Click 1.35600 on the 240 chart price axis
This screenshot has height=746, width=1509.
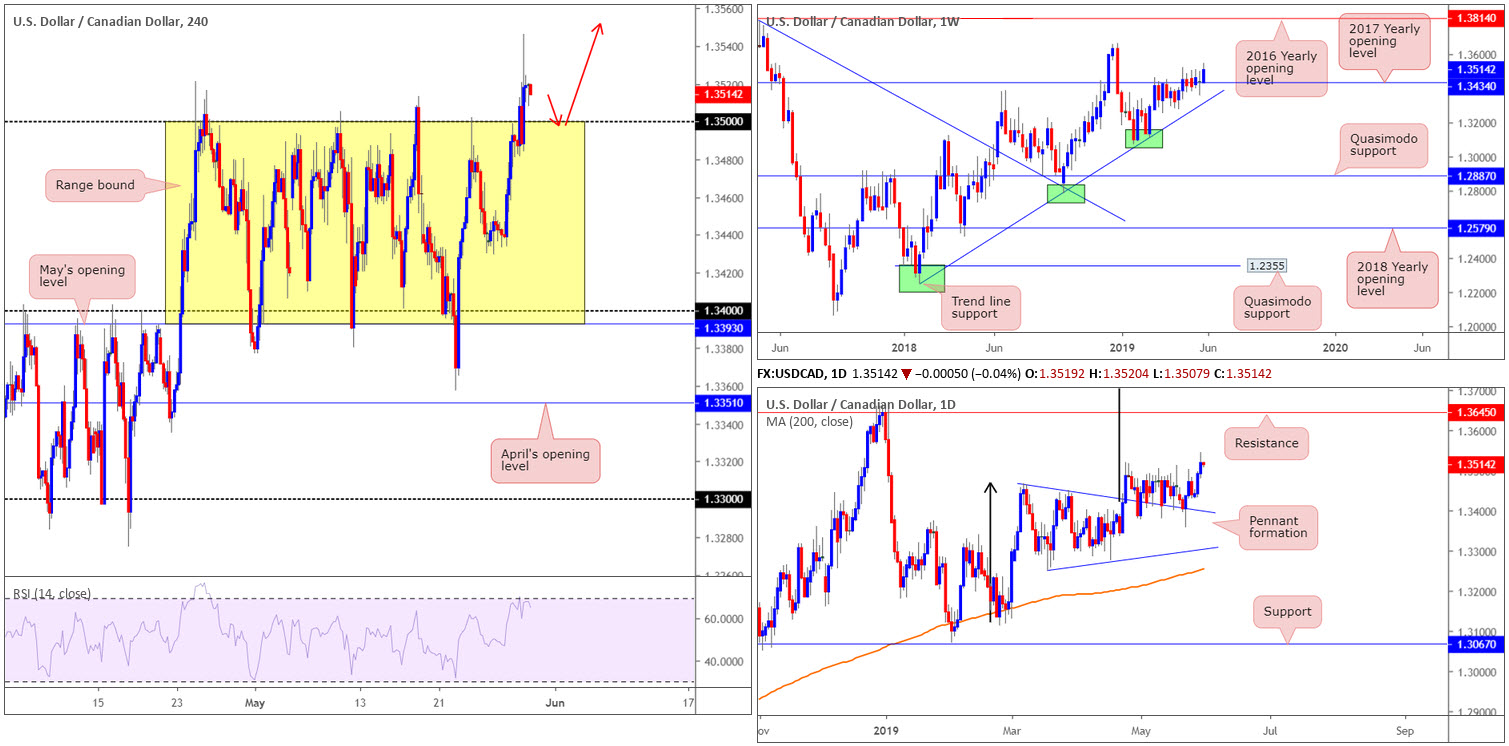pos(723,9)
